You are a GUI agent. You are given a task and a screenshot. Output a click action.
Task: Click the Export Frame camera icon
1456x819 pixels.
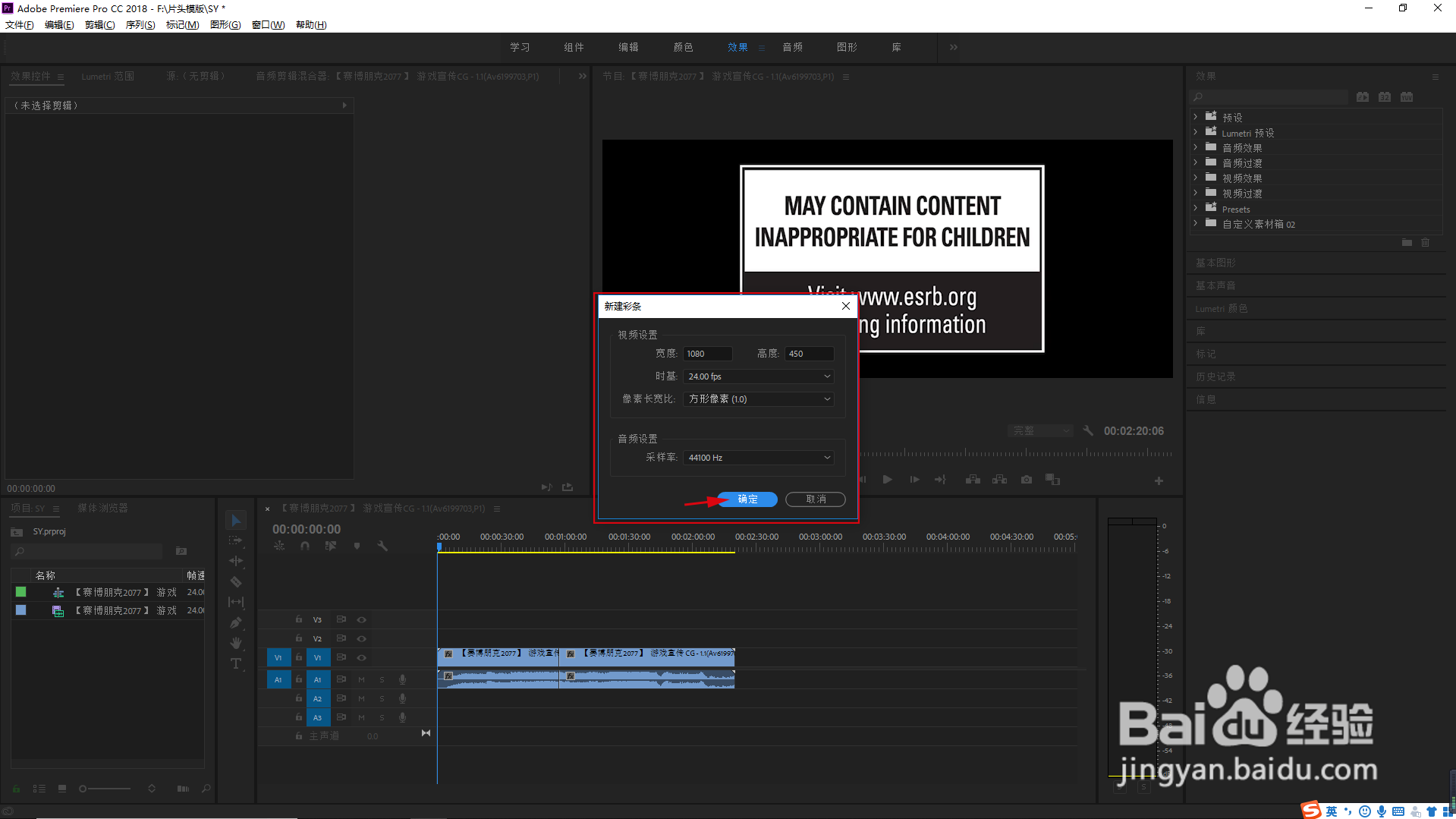point(1027,480)
